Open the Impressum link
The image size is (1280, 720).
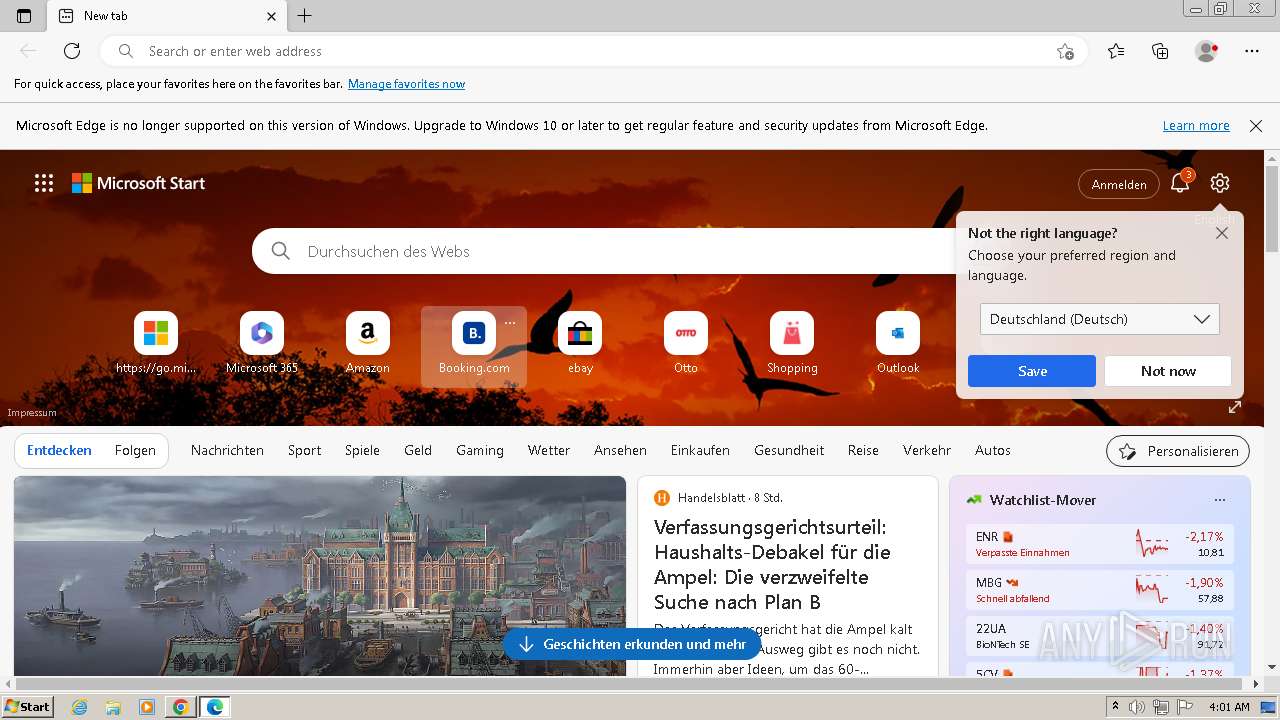click(32, 413)
